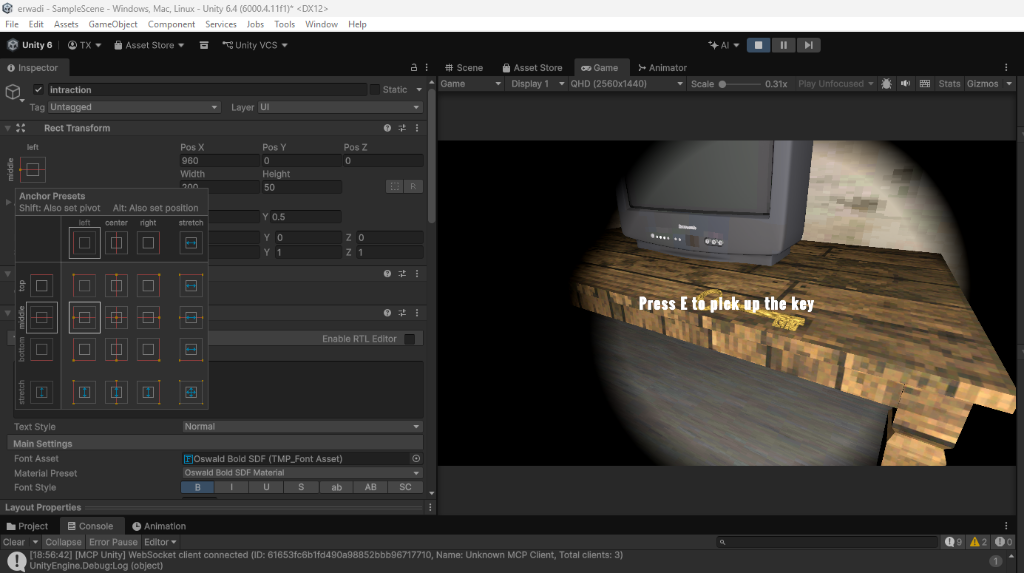The image size is (1024, 573).
Task: Open the Asset Store toolbar dropdown
Action: 149,45
